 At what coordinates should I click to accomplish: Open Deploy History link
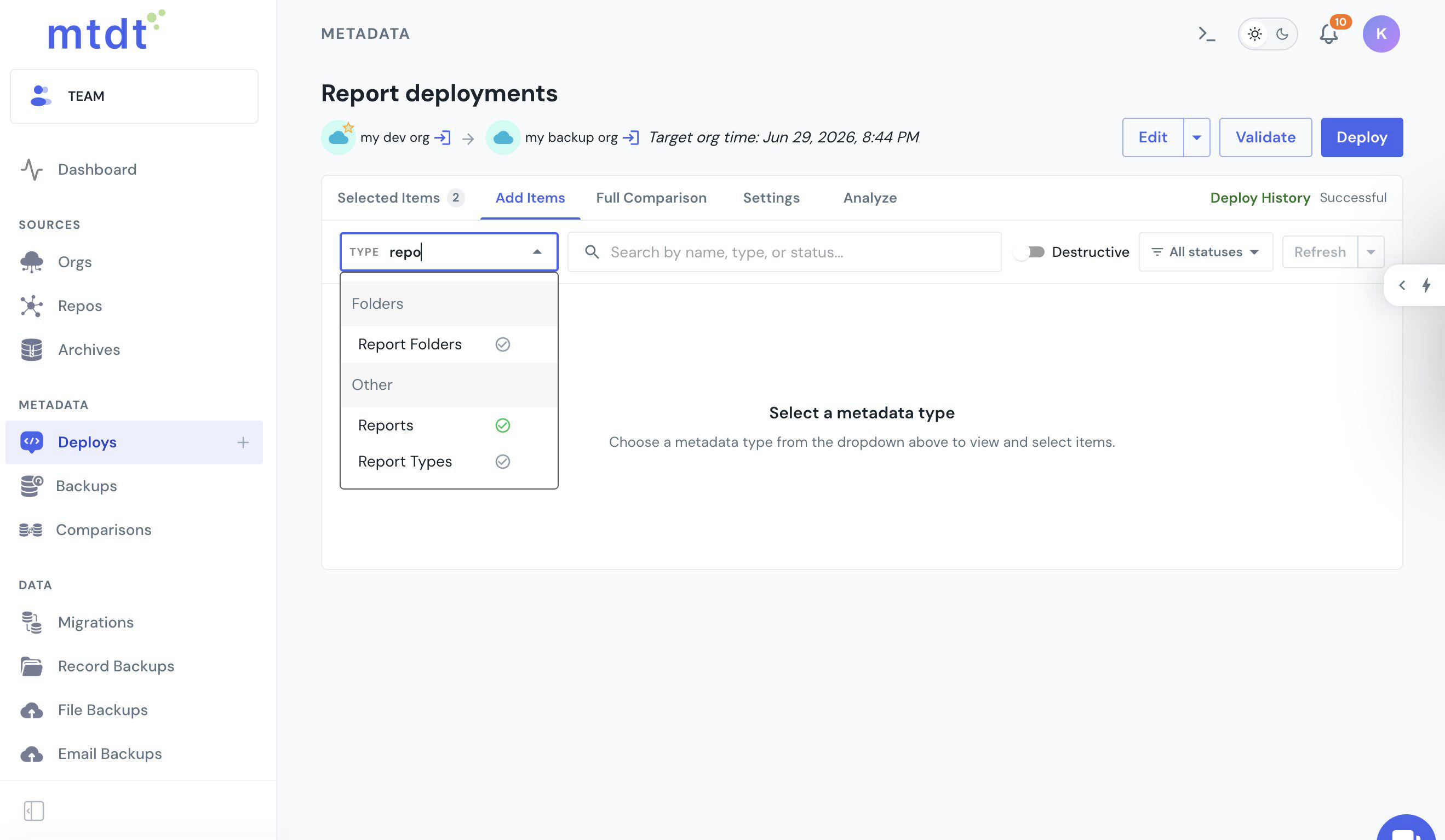tap(1260, 198)
